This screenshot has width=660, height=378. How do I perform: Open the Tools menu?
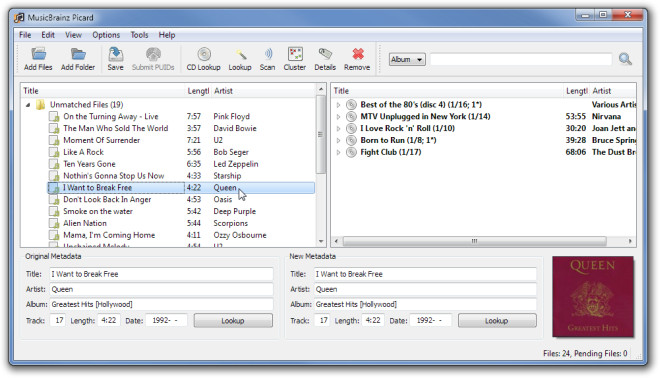[x=139, y=35]
